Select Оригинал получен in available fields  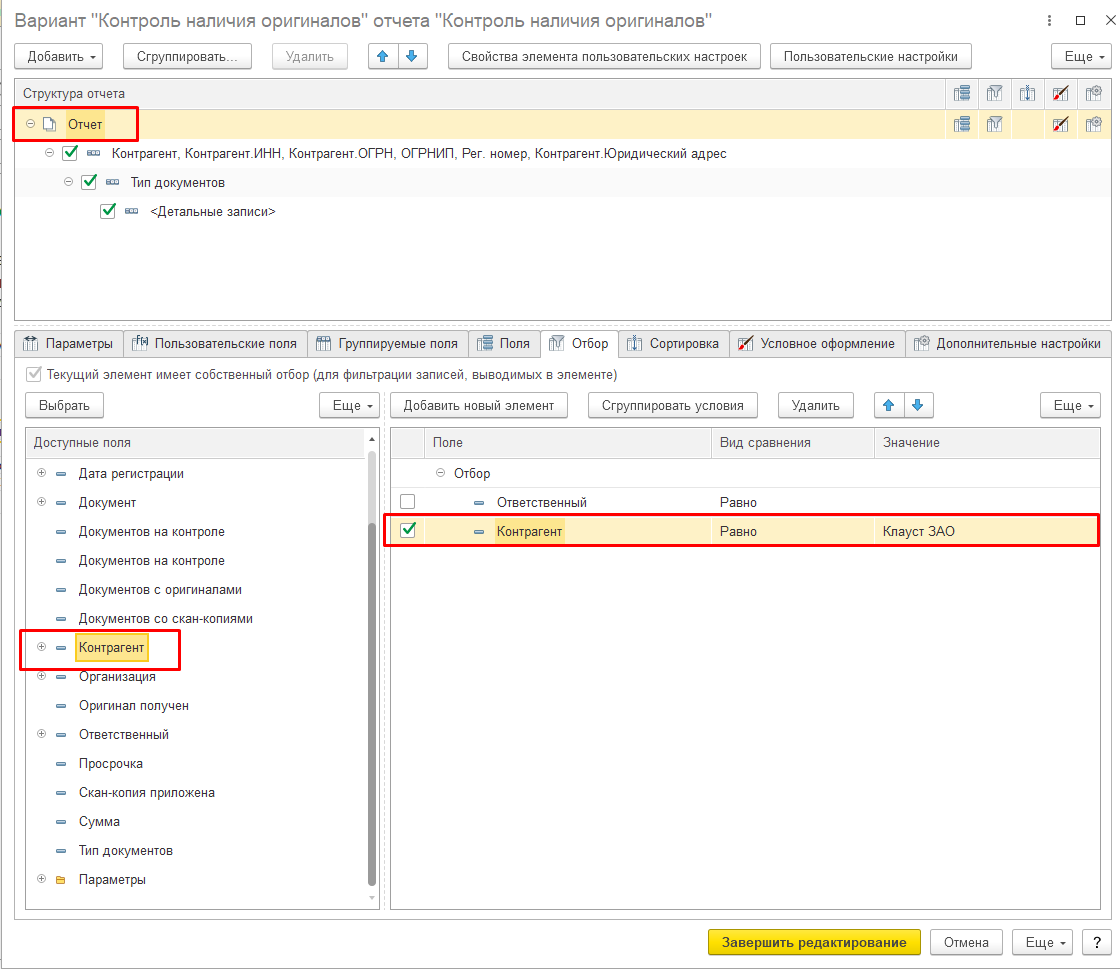(x=134, y=706)
